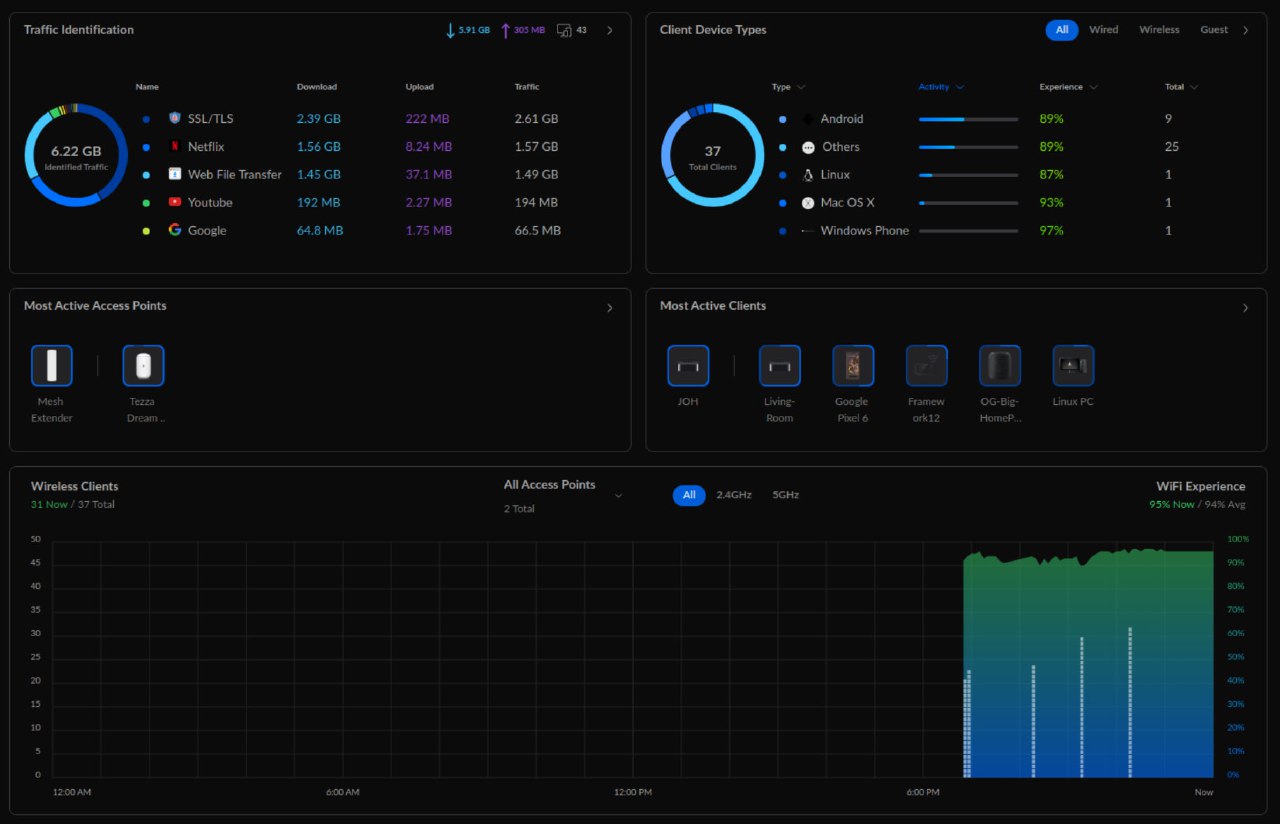The image size is (1280, 824).
Task: Click the Framework12 client icon
Action: pos(926,366)
